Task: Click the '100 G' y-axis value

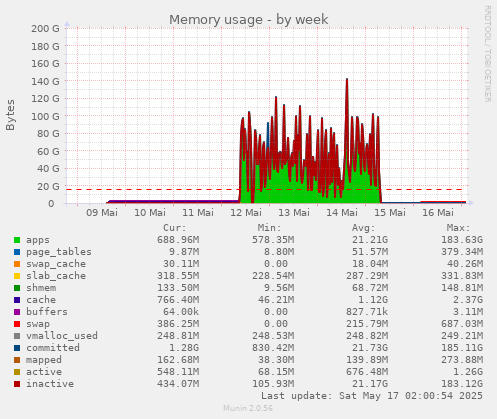Action: tap(45, 116)
